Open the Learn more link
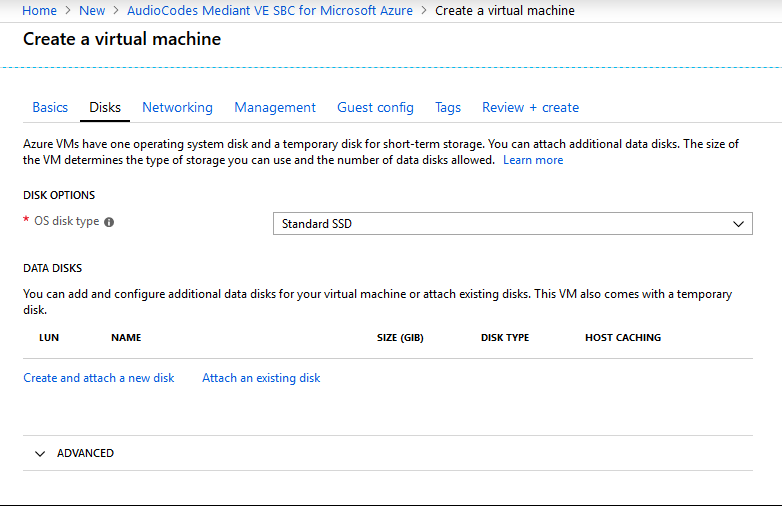The image size is (782, 506). (x=533, y=160)
